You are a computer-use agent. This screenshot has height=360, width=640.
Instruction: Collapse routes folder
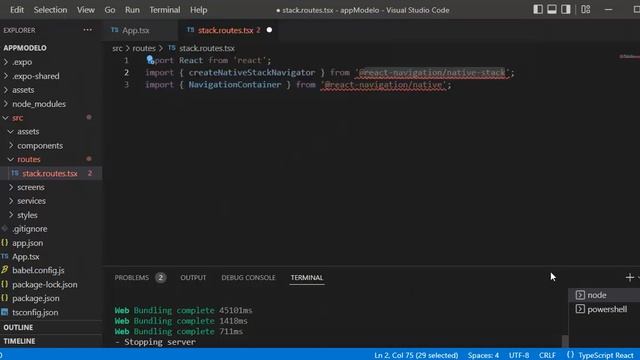29,159
